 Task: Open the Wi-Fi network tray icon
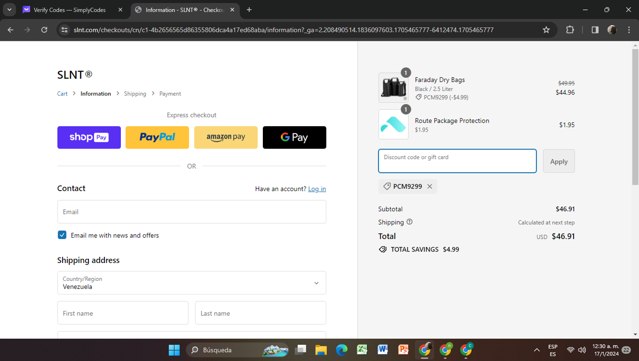tap(571, 350)
